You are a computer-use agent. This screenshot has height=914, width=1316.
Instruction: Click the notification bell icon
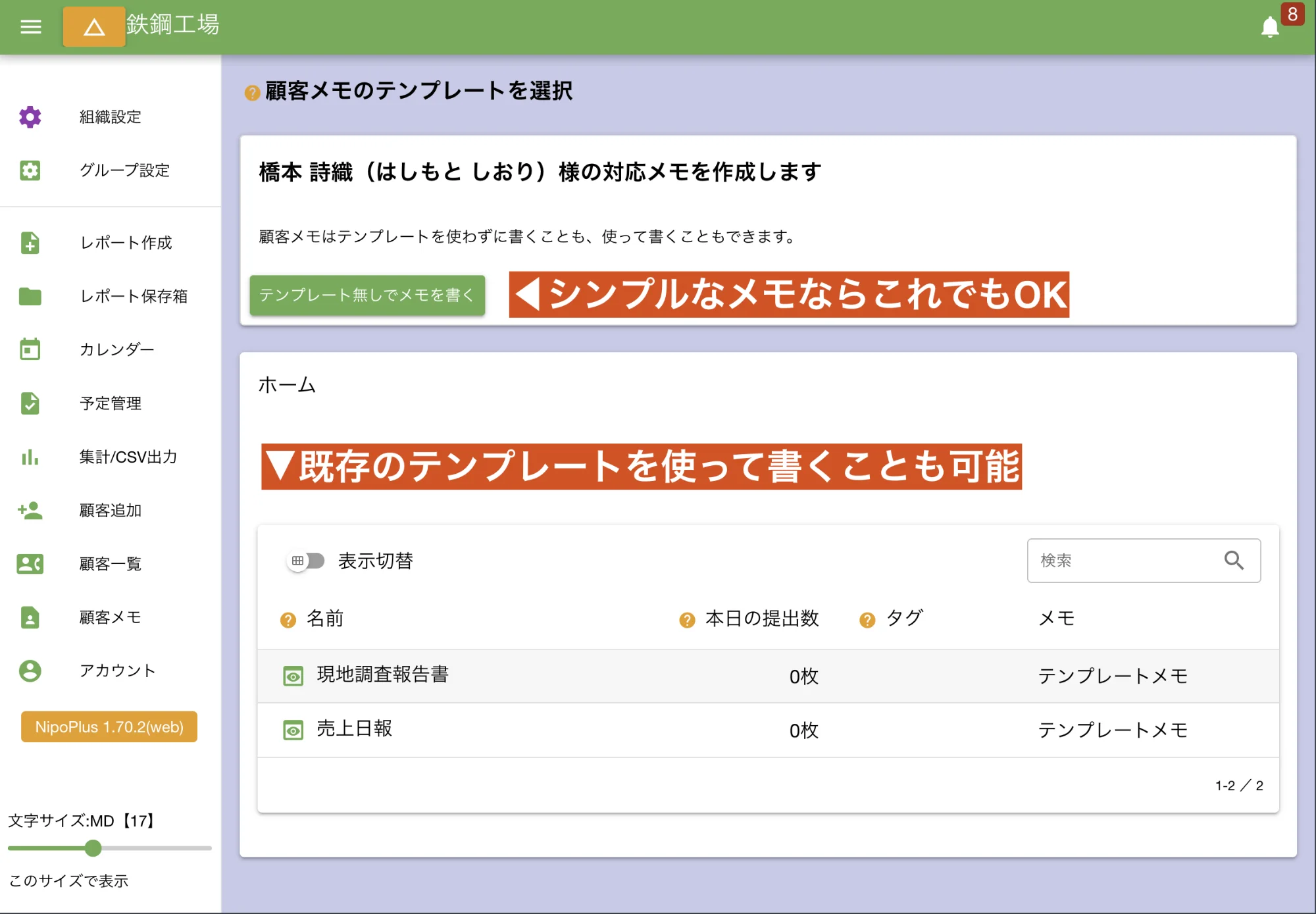1270,26
